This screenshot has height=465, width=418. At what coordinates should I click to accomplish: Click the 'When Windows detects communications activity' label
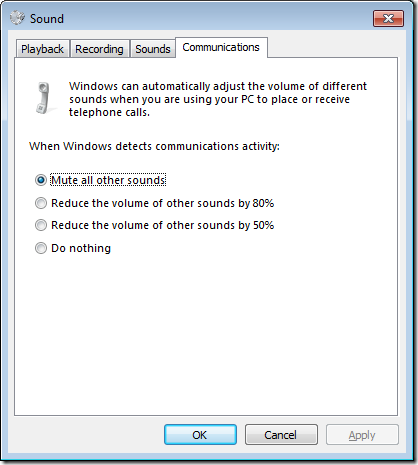click(x=154, y=146)
